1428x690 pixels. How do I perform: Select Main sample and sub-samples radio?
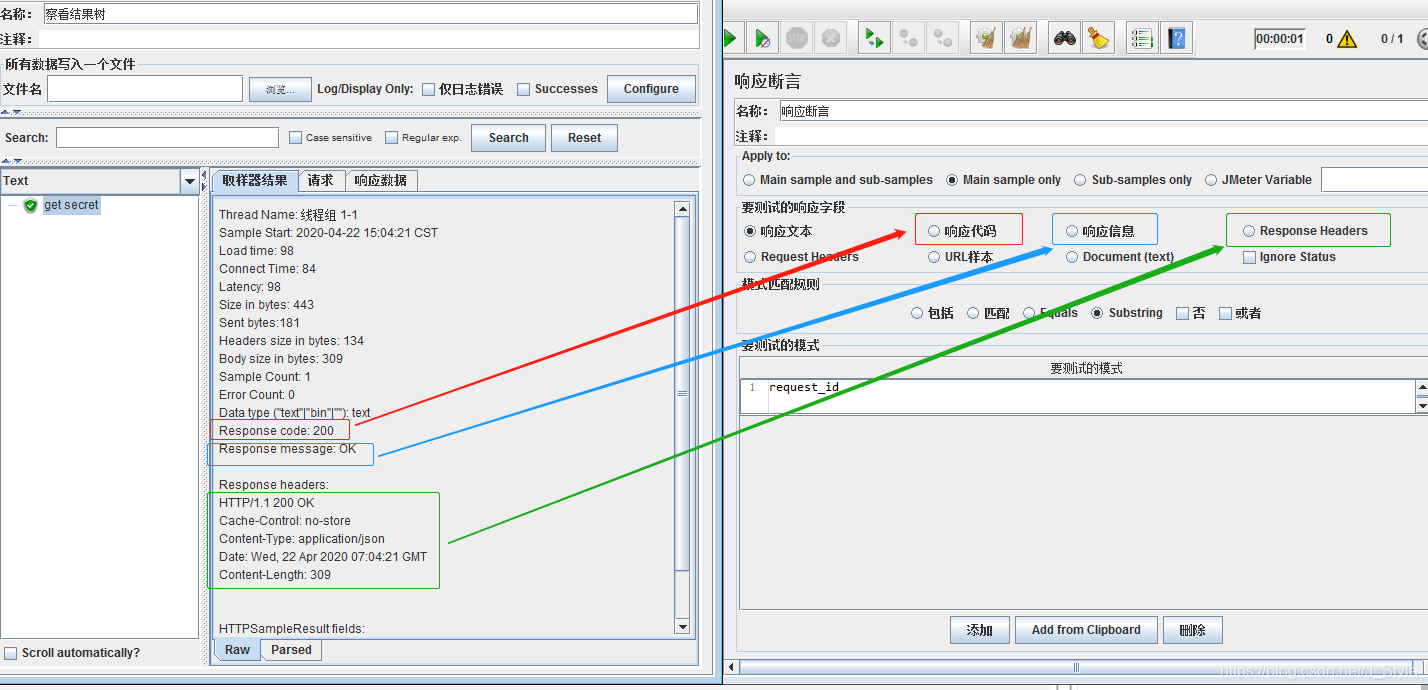(x=749, y=180)
